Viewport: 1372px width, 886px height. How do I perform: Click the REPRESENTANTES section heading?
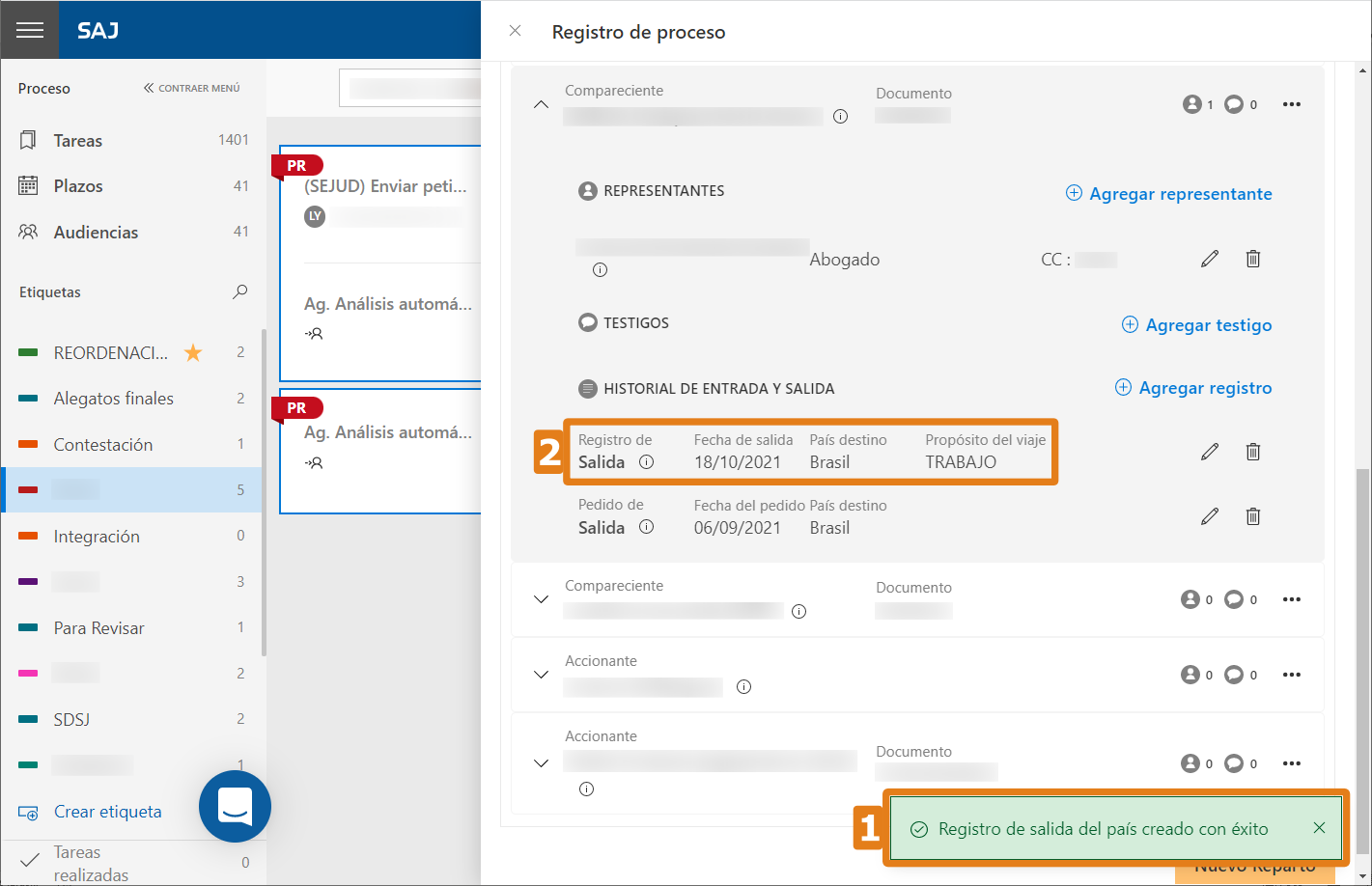click(664, 191)
